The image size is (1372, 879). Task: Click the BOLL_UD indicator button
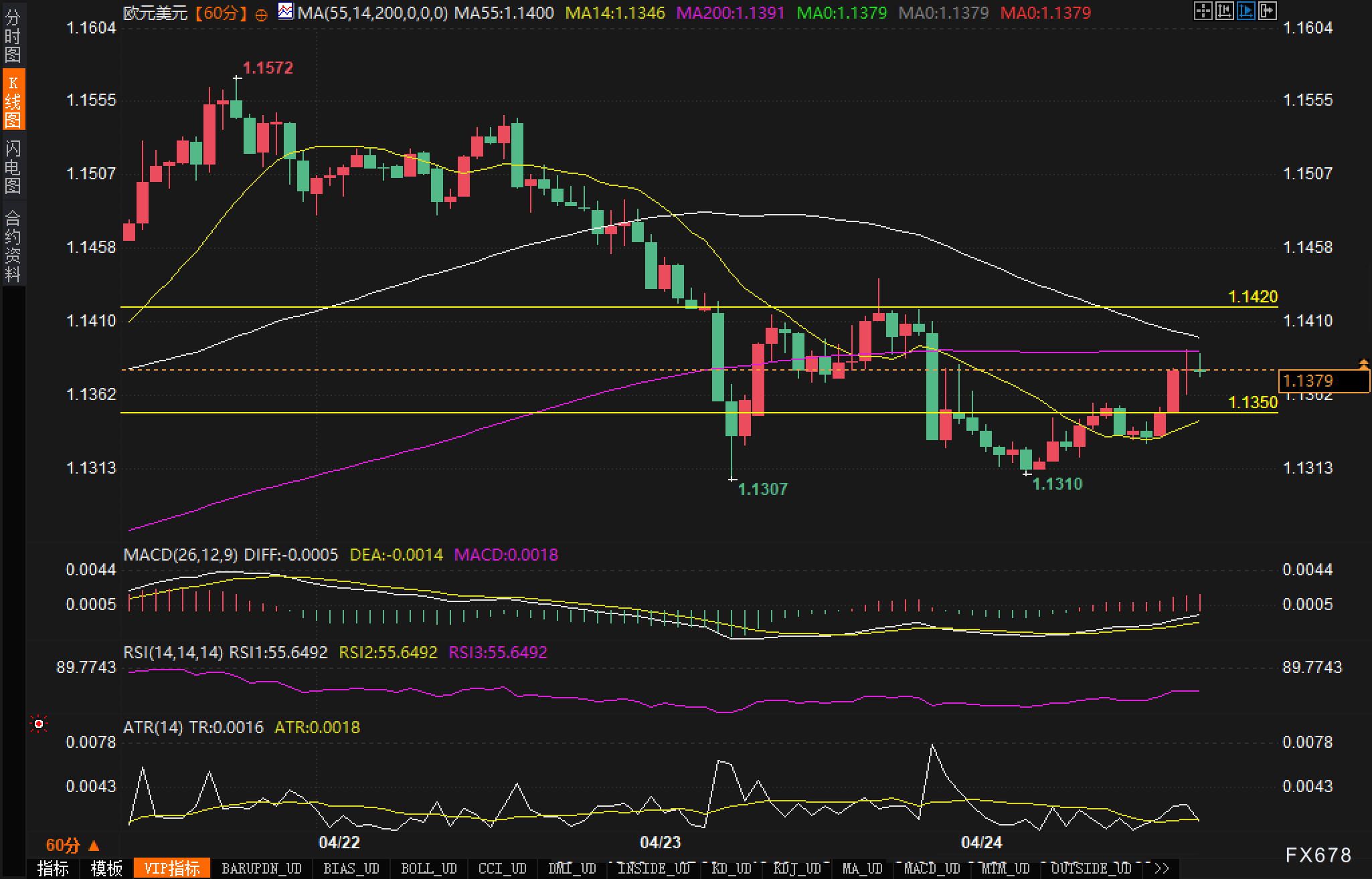pyautogui.click(x=429, y=869)
